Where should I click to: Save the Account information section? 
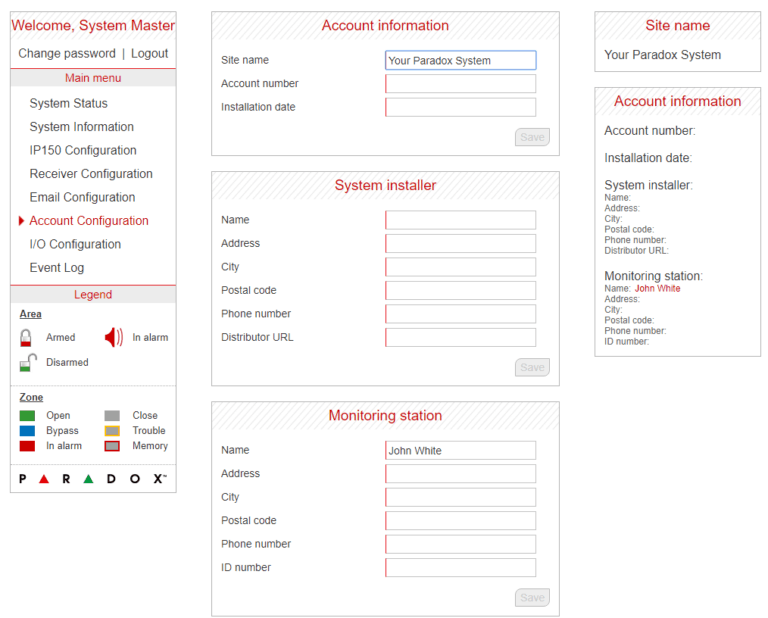click(x=532, y=137)
